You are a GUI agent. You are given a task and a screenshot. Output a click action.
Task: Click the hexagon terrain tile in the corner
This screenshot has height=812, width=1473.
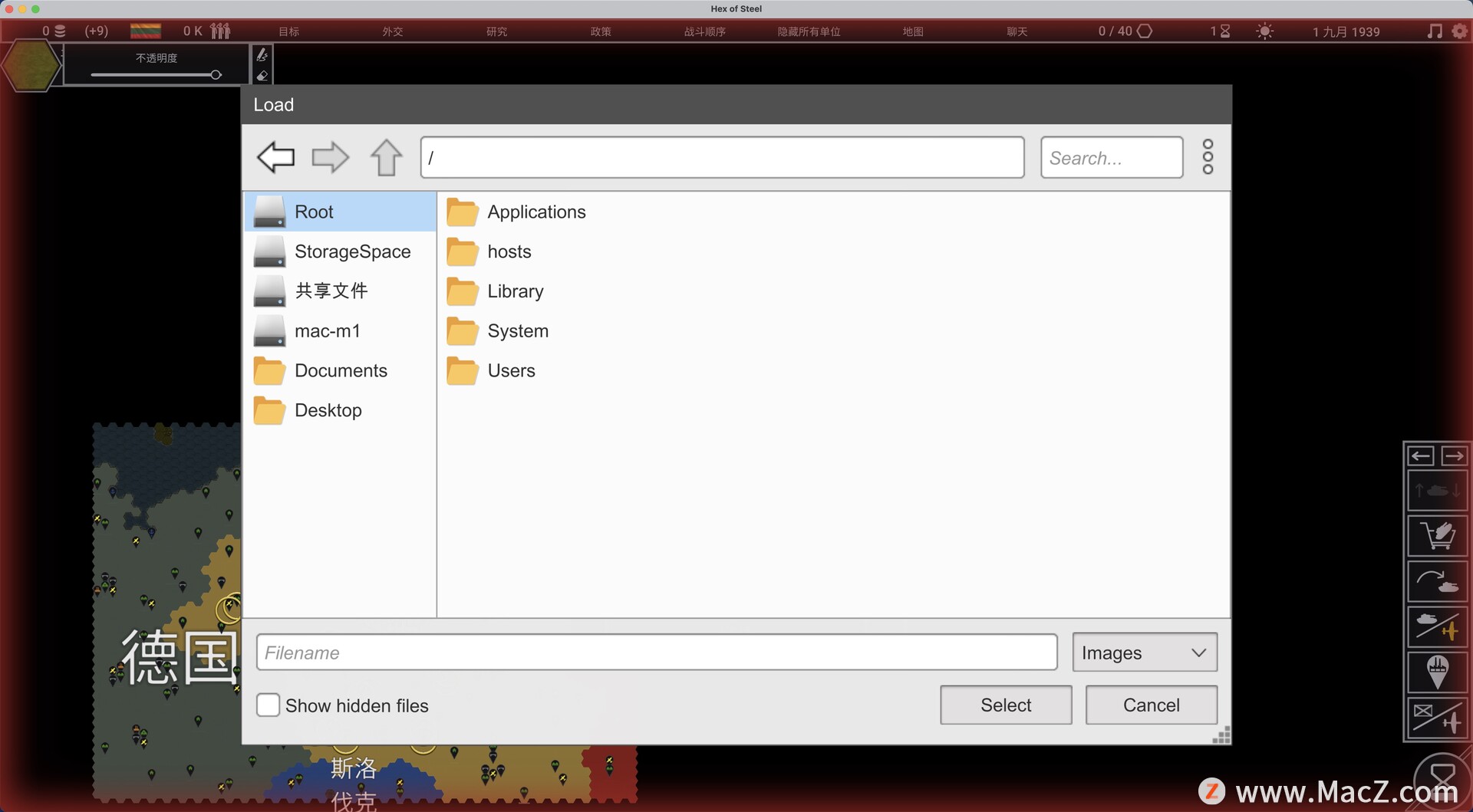click(31, 66)
